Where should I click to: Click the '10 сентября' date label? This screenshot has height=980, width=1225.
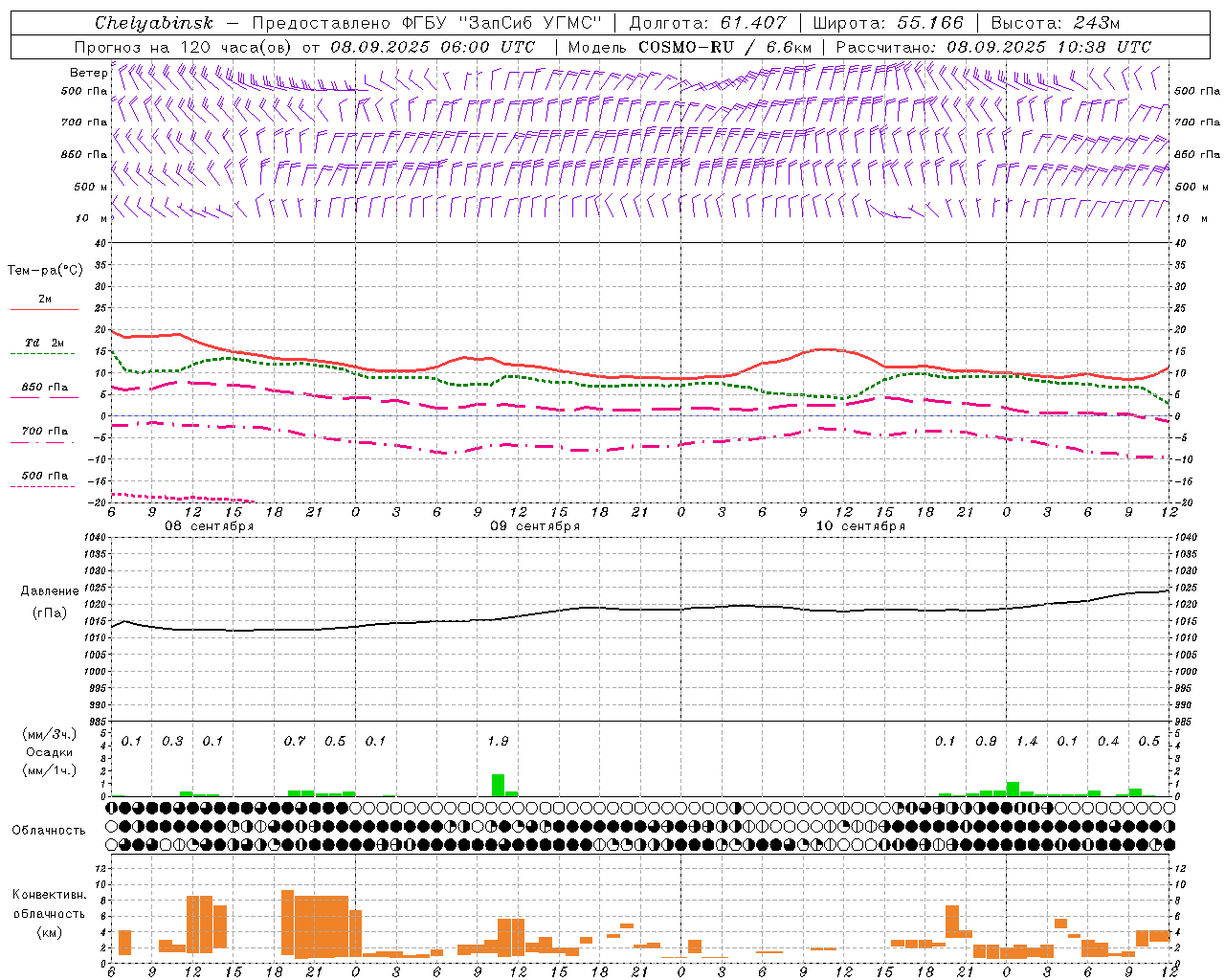click(x=860, y=526)
